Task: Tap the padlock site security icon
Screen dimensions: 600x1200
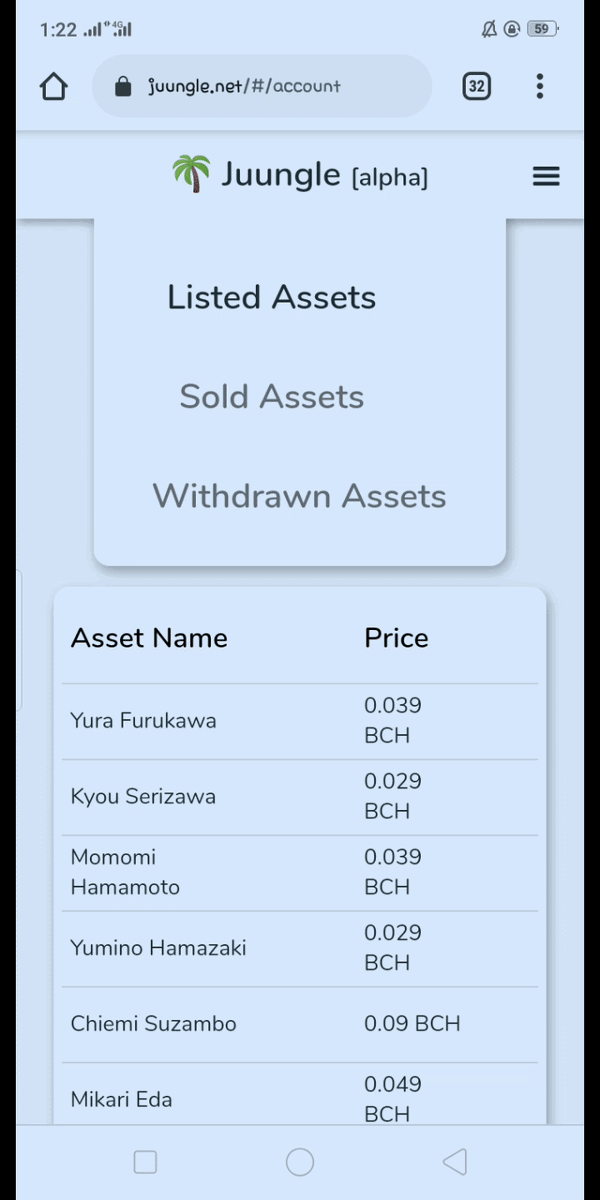Action: (x=123, y=86)
